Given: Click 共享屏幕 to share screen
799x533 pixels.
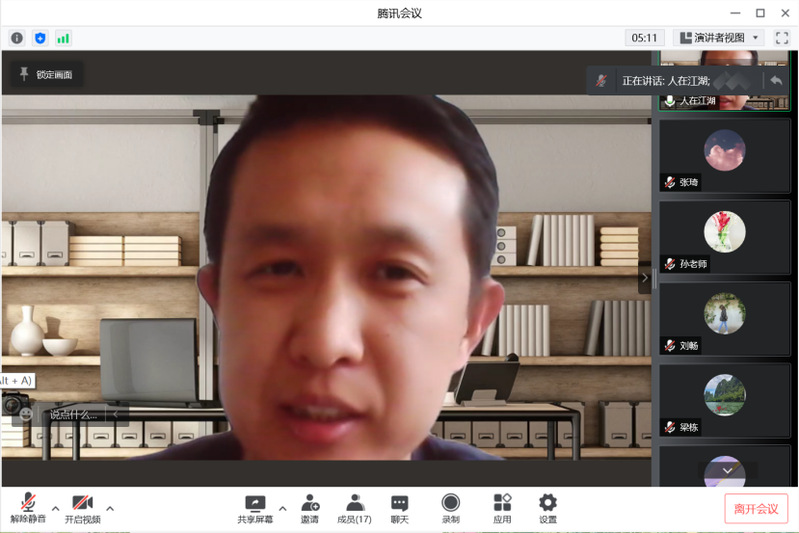Looking at the screenshot, I should point(255,508).
